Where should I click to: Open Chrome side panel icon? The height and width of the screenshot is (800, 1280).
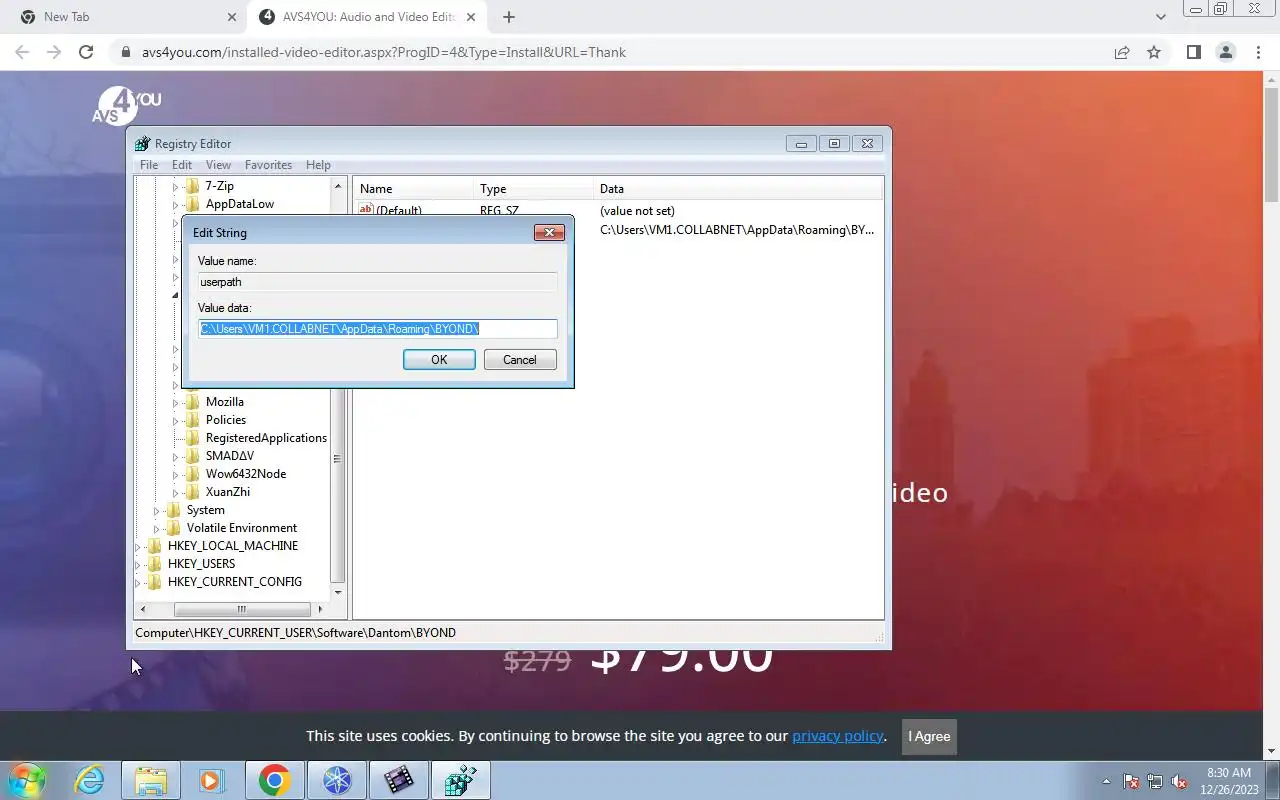pyautogui.click(x=1193, y=52)
